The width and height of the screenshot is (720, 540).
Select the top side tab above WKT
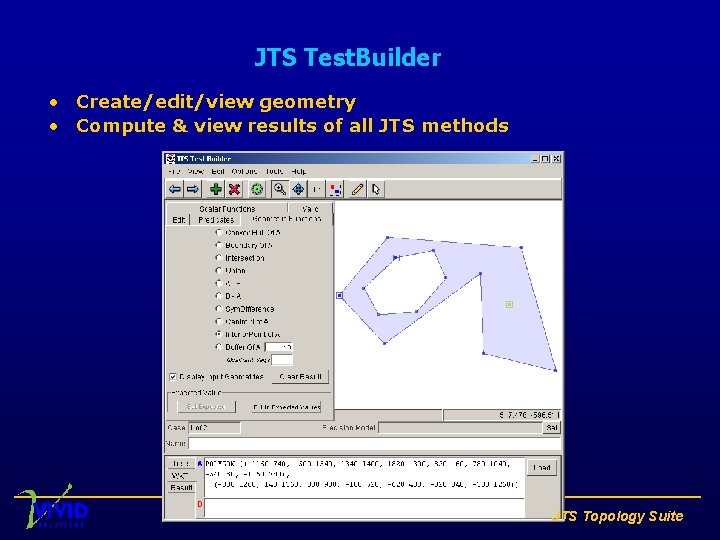pyautogui.click(x=180, y=464)
